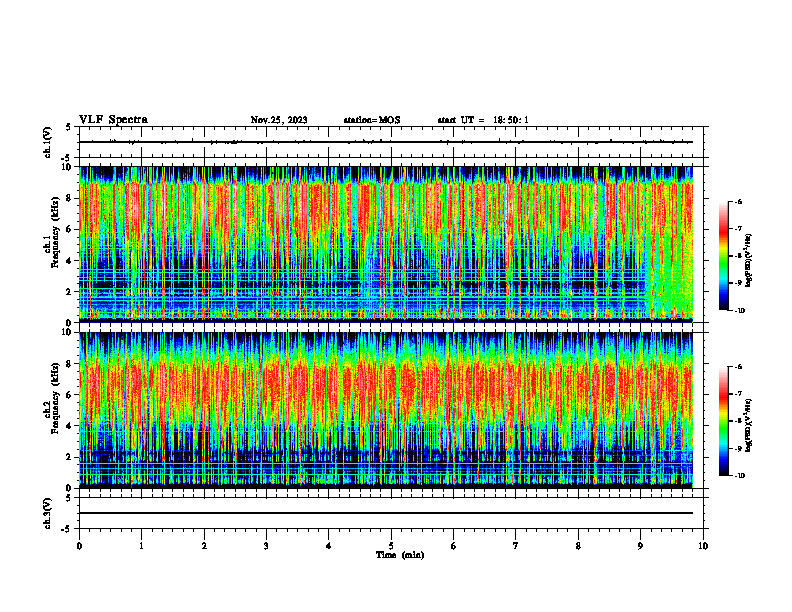This screenshot has height=612, width=792.
Task: Click the ch.2 spectrogram color bar
Action: [723, 421]
